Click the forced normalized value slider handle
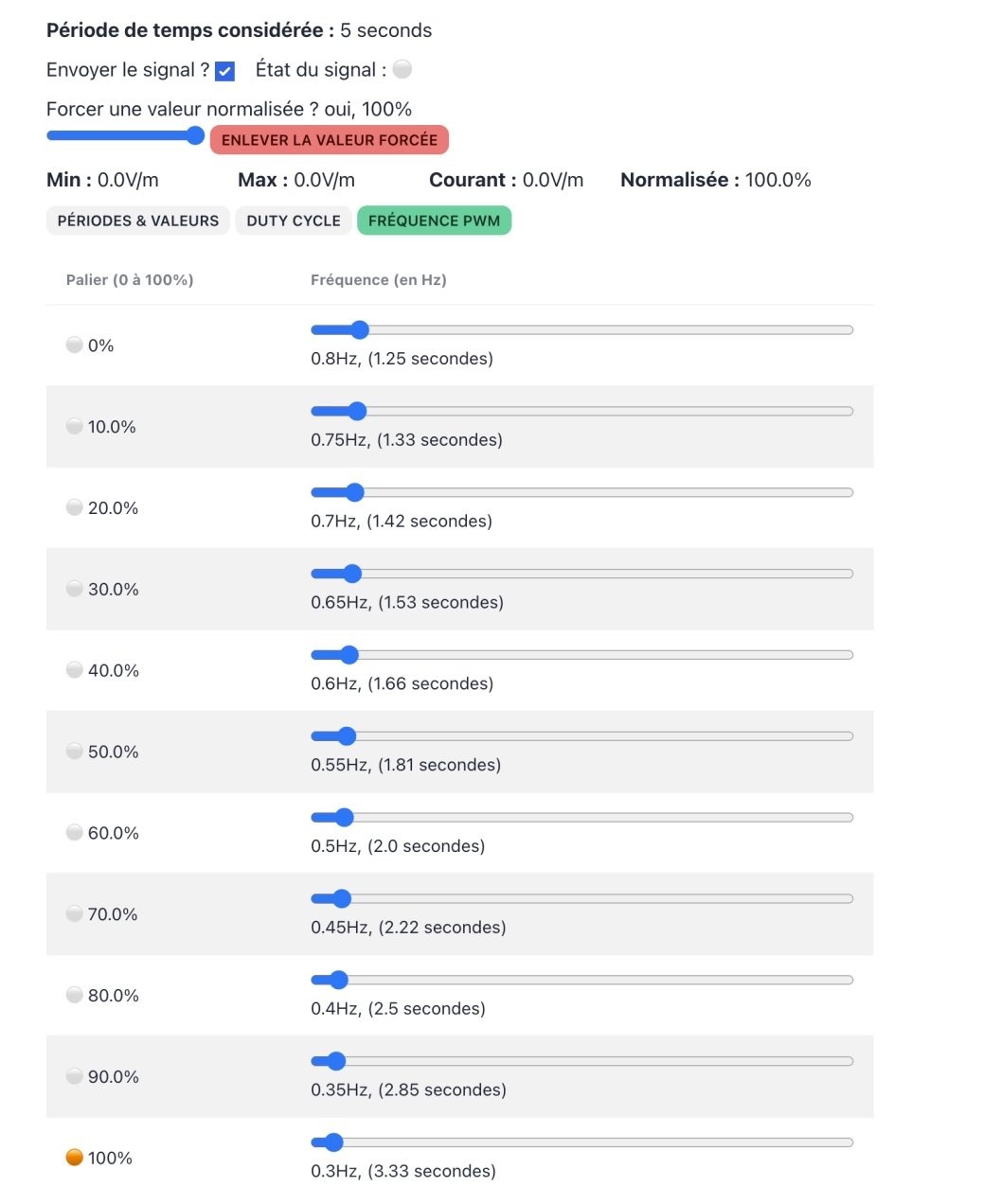This screenshot has width=983, height=1204. (195, 135)
